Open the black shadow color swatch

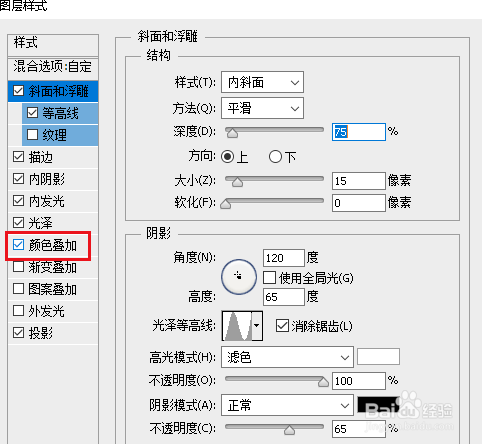coord(378,405)
